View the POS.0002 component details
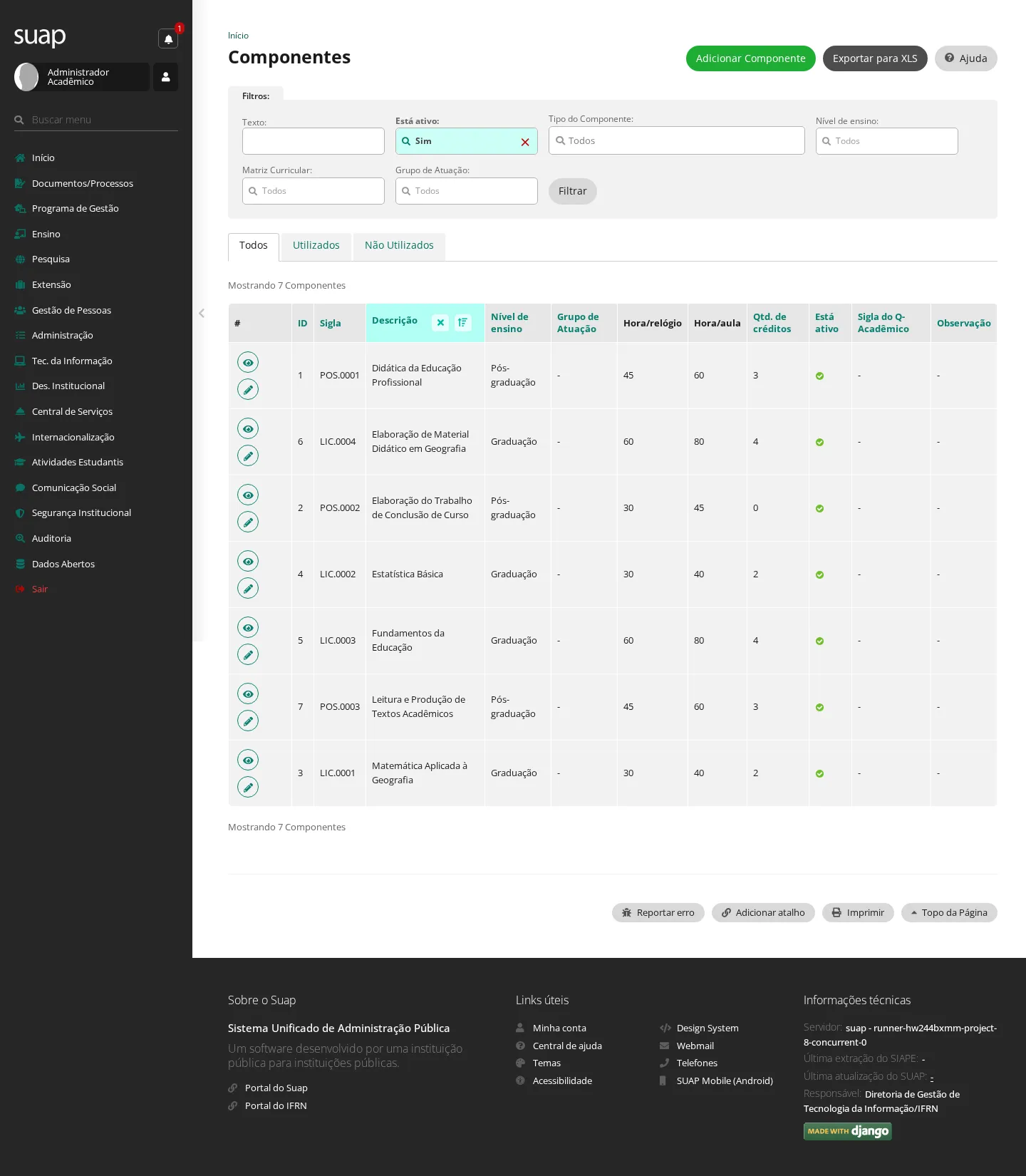The height and width of the screenshot is (1176, 1026). point(248,495)
